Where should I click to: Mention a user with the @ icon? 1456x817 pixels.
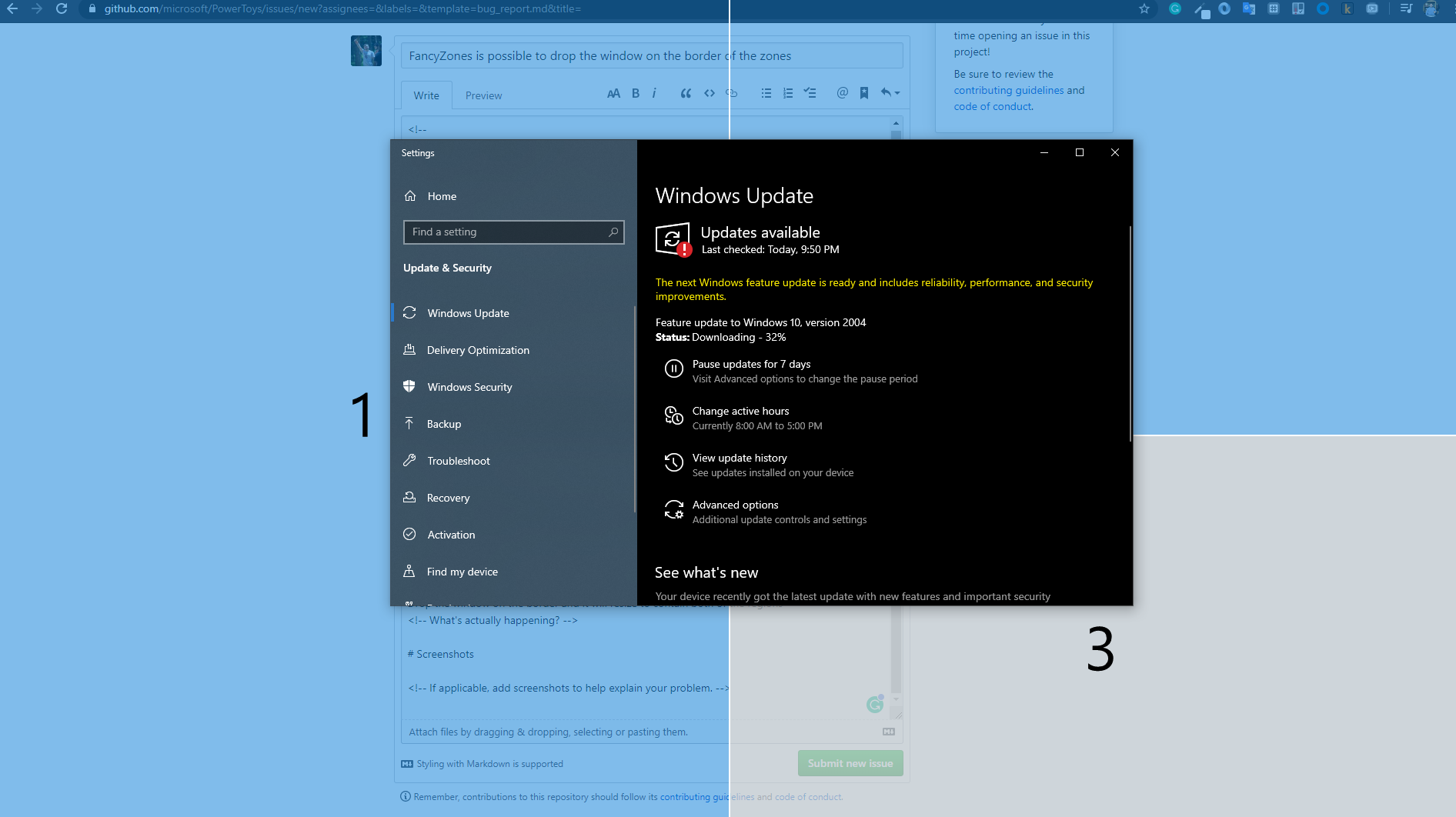(x=841, y=93)
